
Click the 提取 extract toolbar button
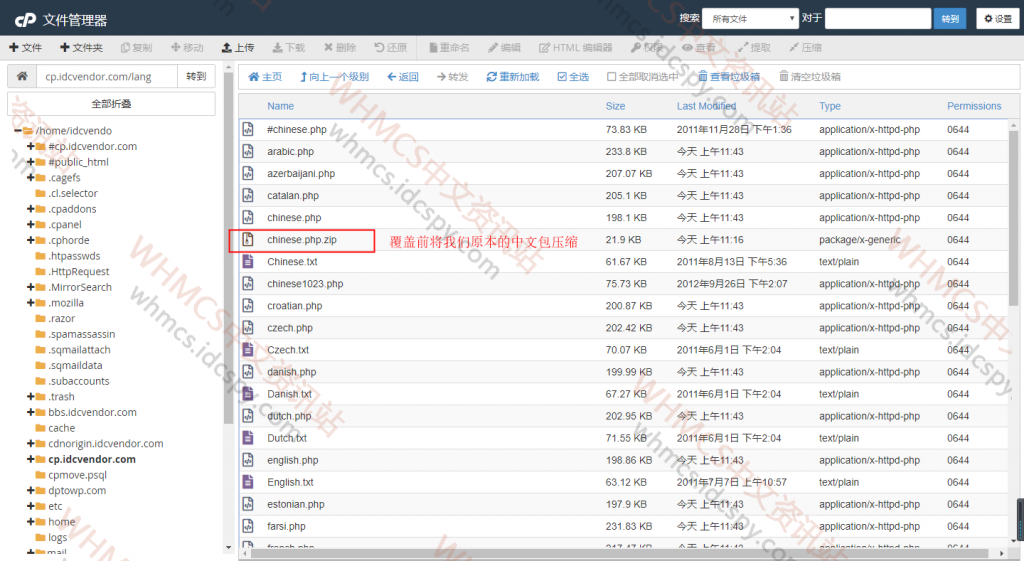[754, 48]
